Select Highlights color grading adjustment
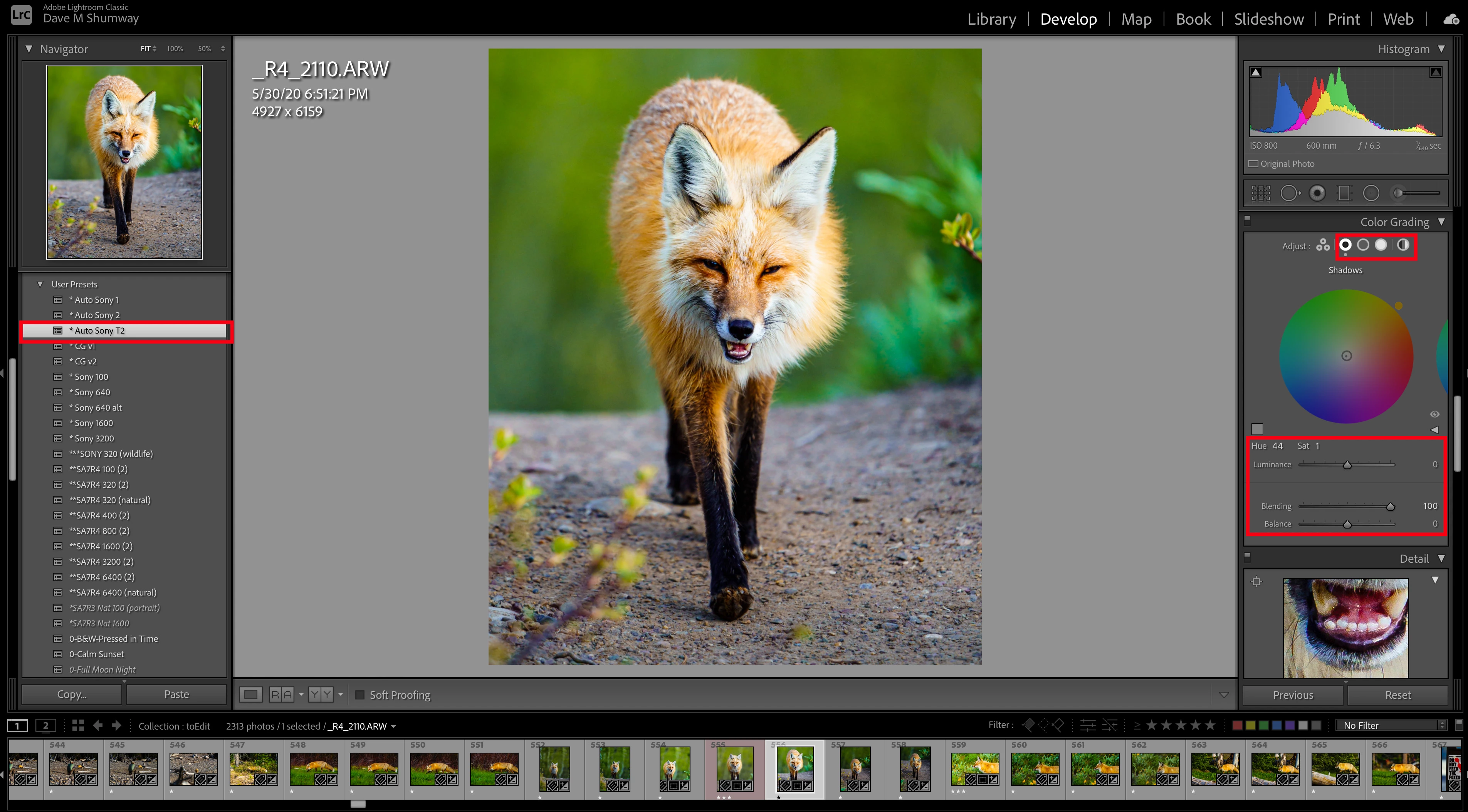The image size is (1468, 812). pos(1381,245)
